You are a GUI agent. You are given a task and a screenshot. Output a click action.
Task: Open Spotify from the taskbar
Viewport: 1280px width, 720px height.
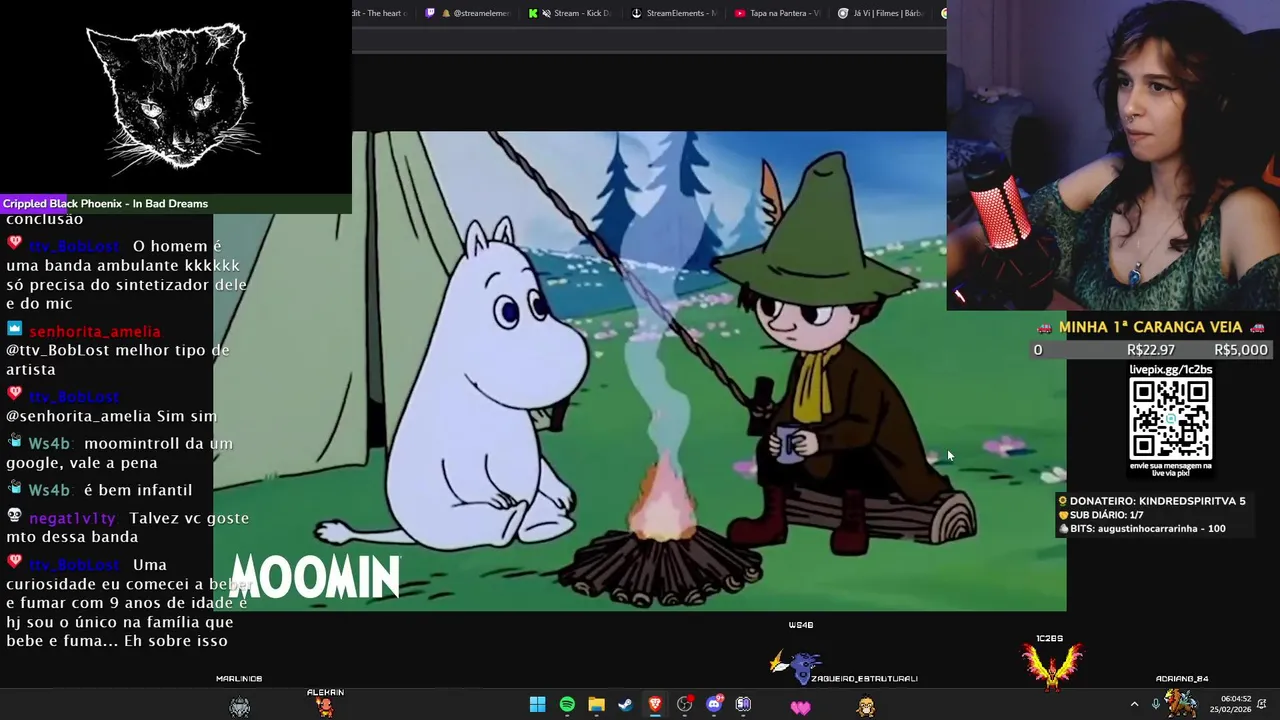pos(567,705)
